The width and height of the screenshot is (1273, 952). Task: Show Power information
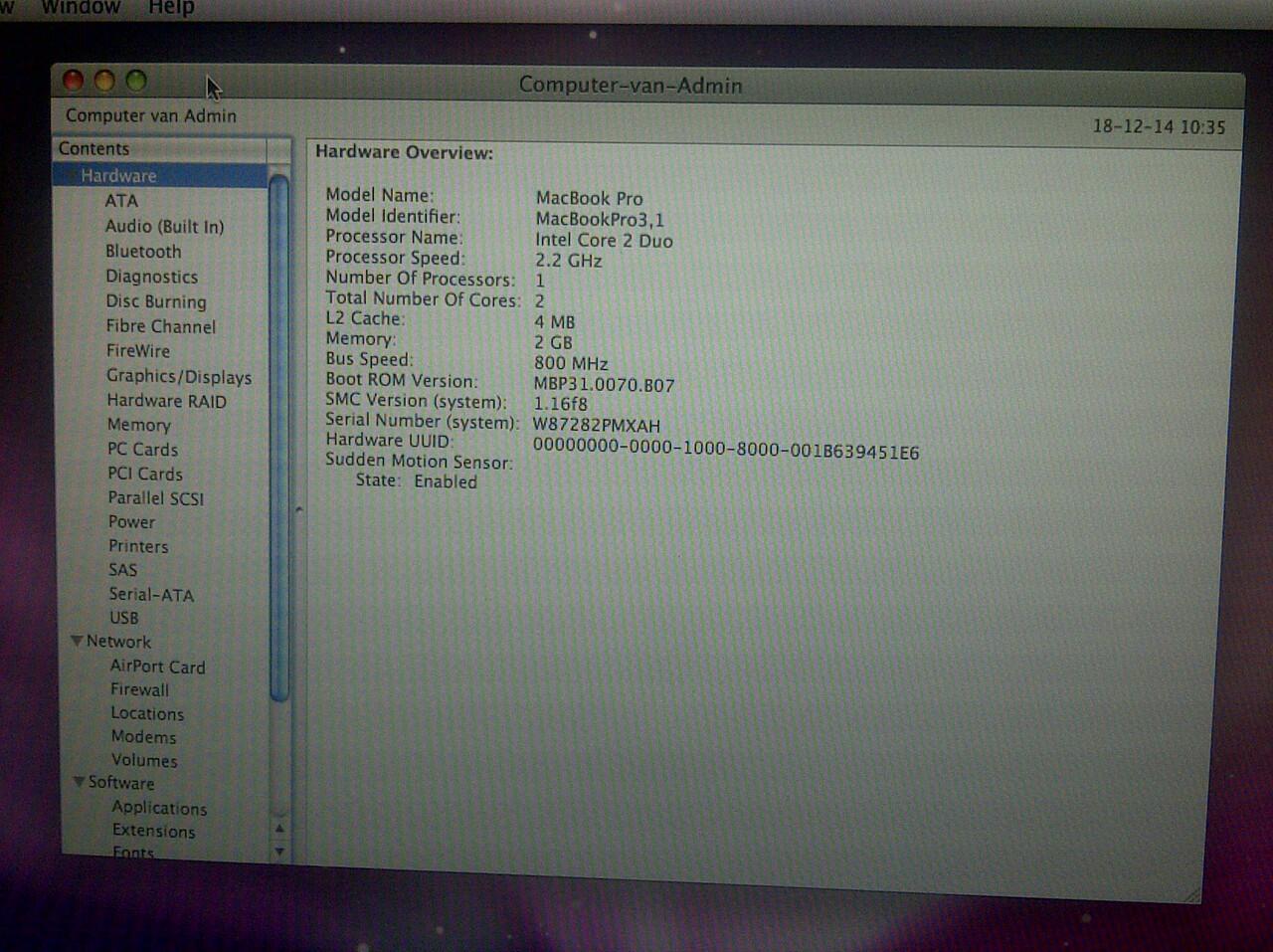[132, 522]
